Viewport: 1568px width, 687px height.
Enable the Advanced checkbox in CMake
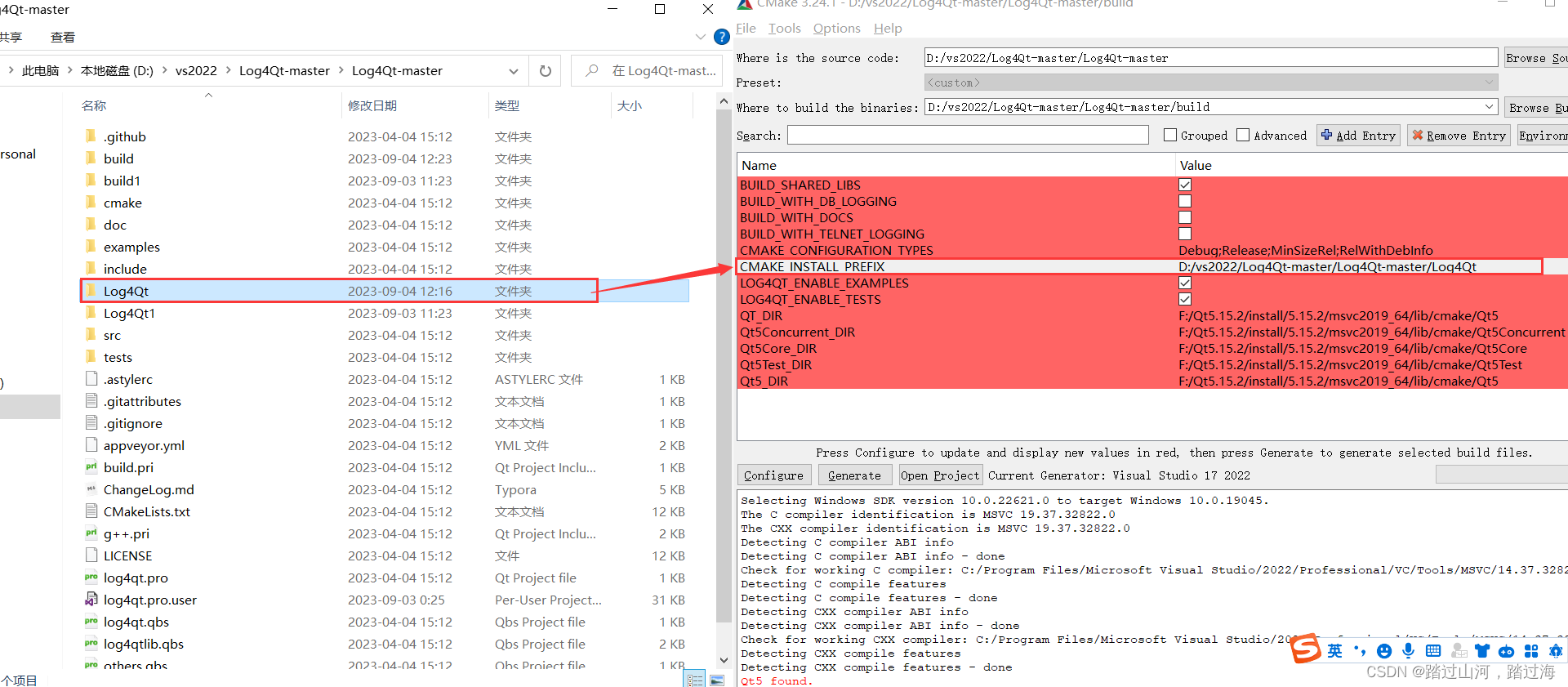click(x=1243, y=135)
